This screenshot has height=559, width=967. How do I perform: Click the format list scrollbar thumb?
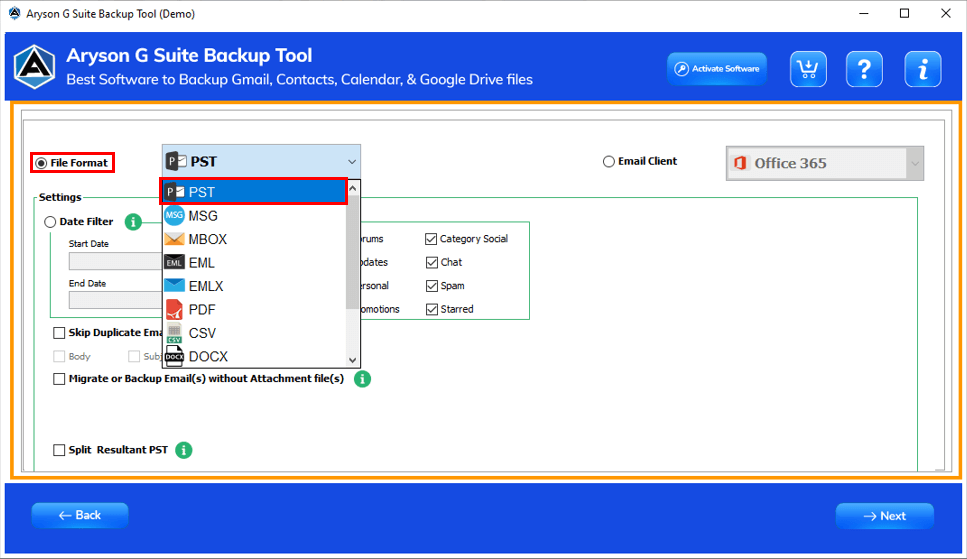(x=353, y=252)
